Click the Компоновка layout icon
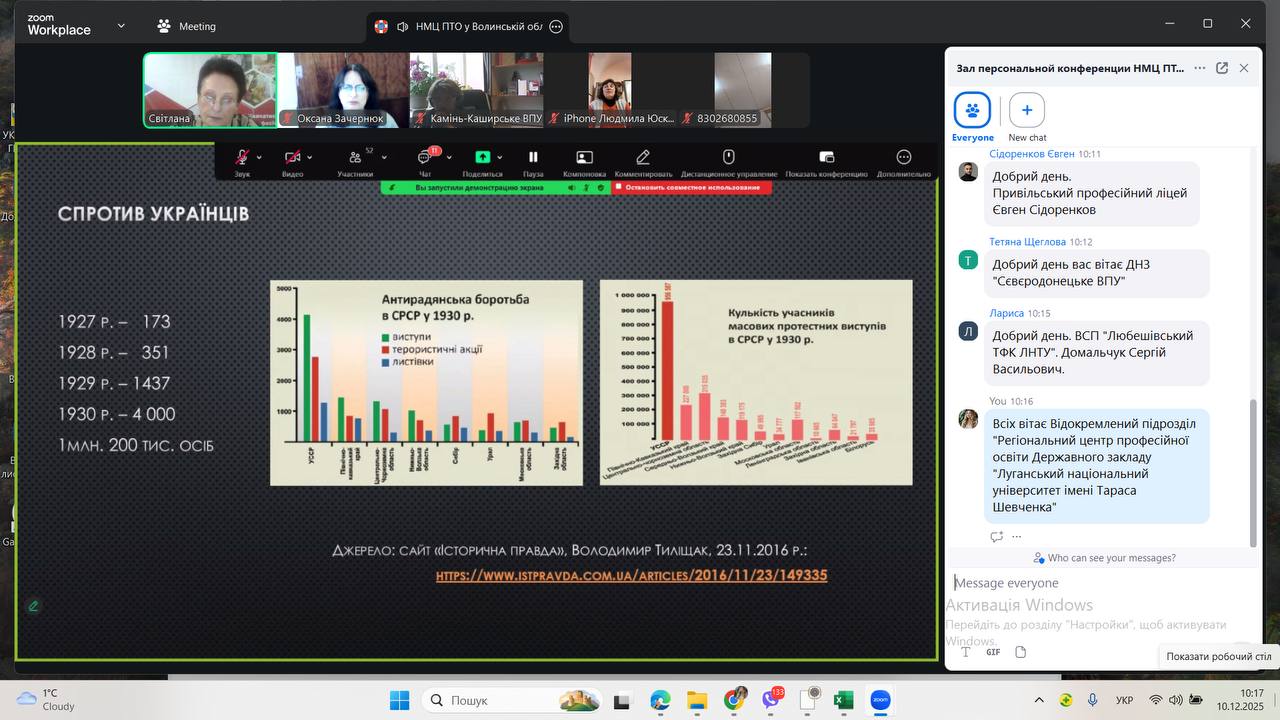This screenshot has width=1280, height=720. pyautogui.click(x=584, y=158)
